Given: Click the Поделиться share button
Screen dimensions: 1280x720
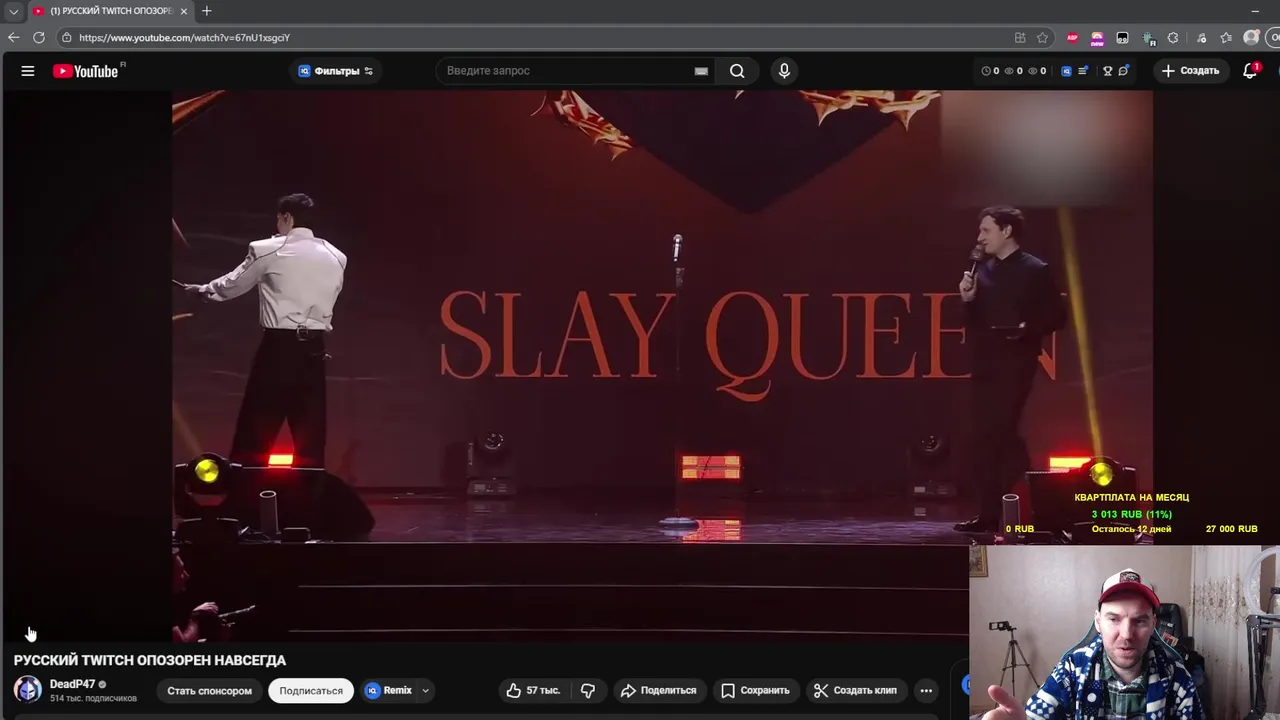Looking at the screenshot, I should 659,690.
